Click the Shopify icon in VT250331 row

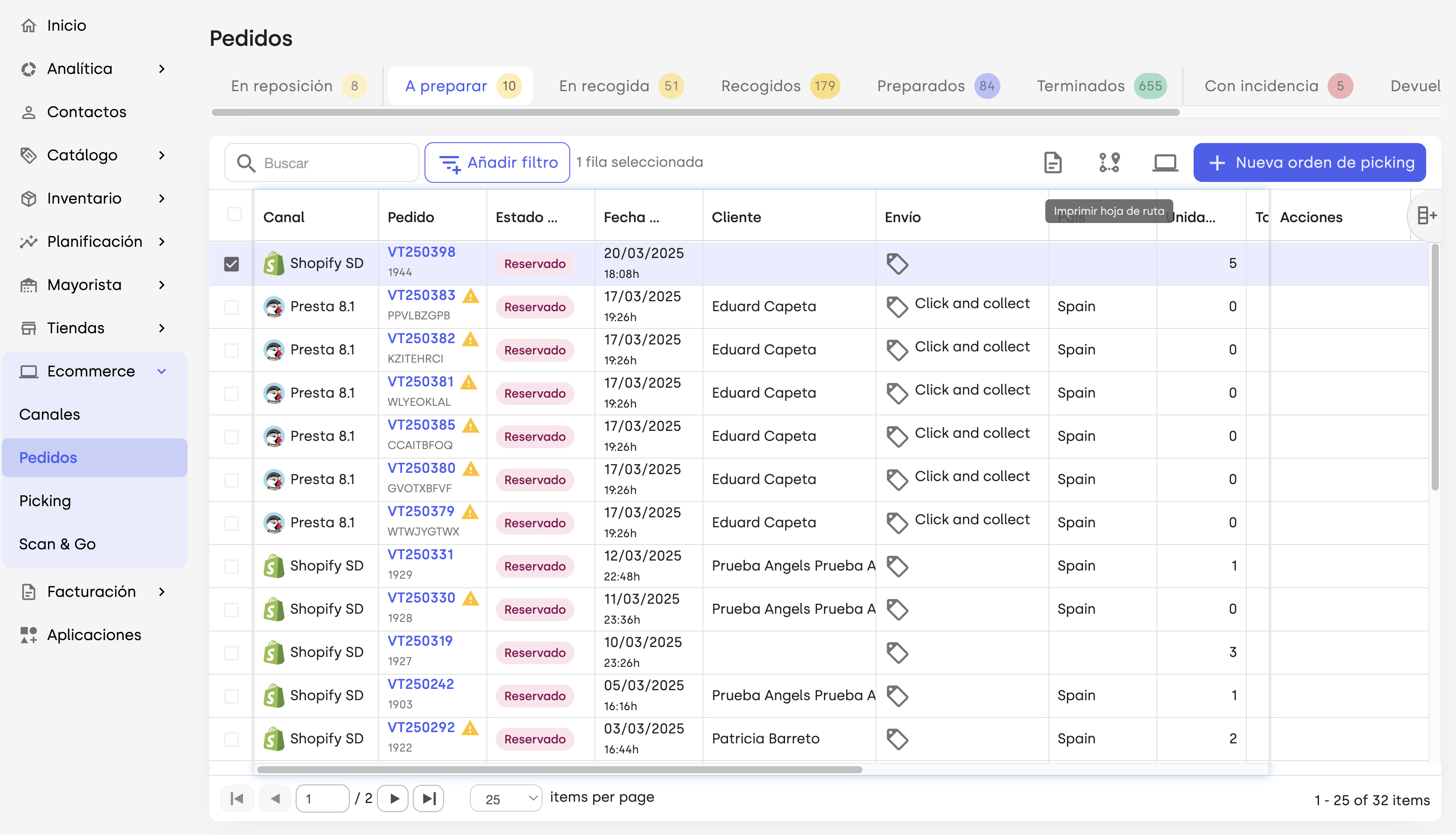point(274,566)
